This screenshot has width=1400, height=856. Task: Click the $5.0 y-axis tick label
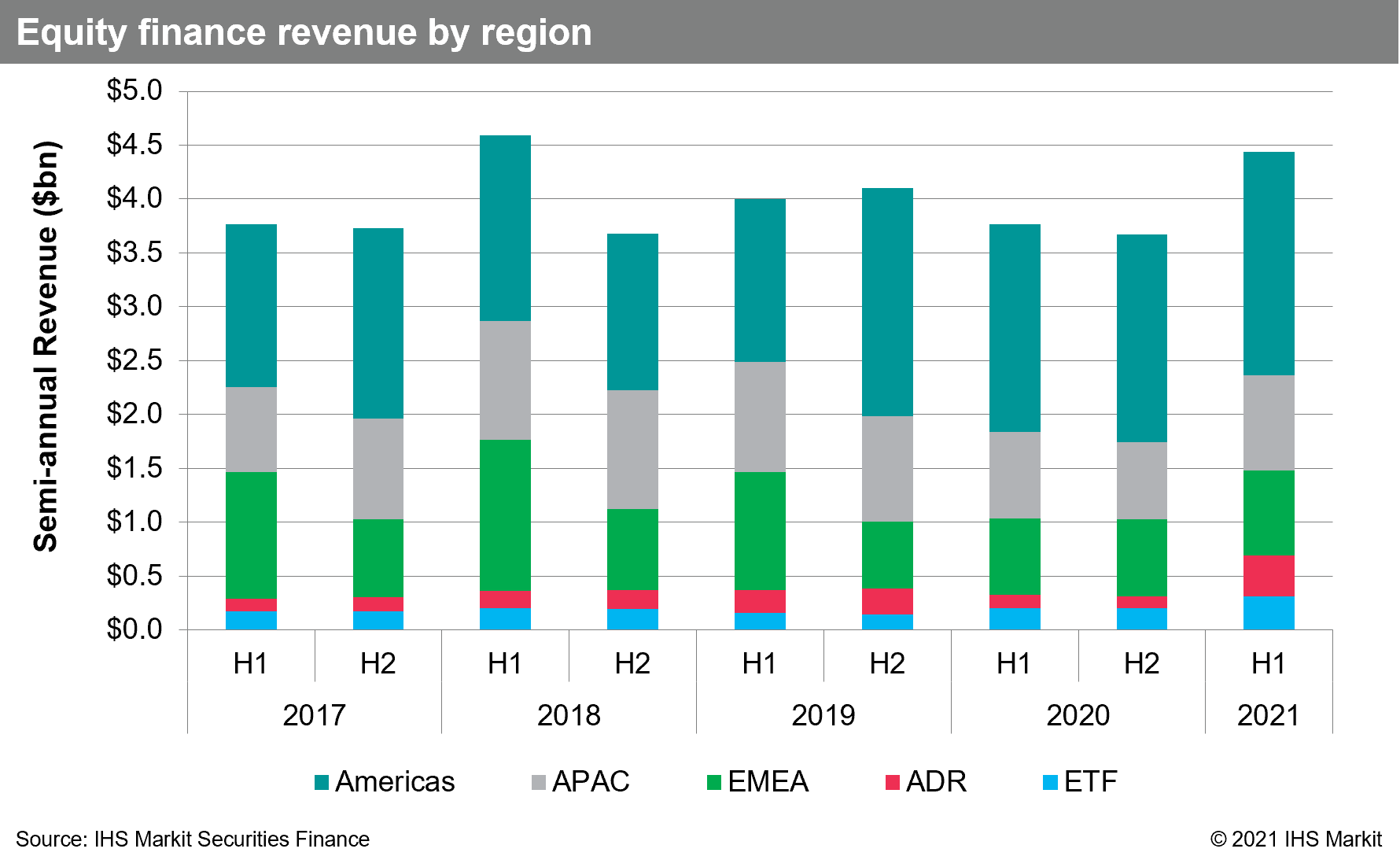pyautogui.click(x=134, y=90)
